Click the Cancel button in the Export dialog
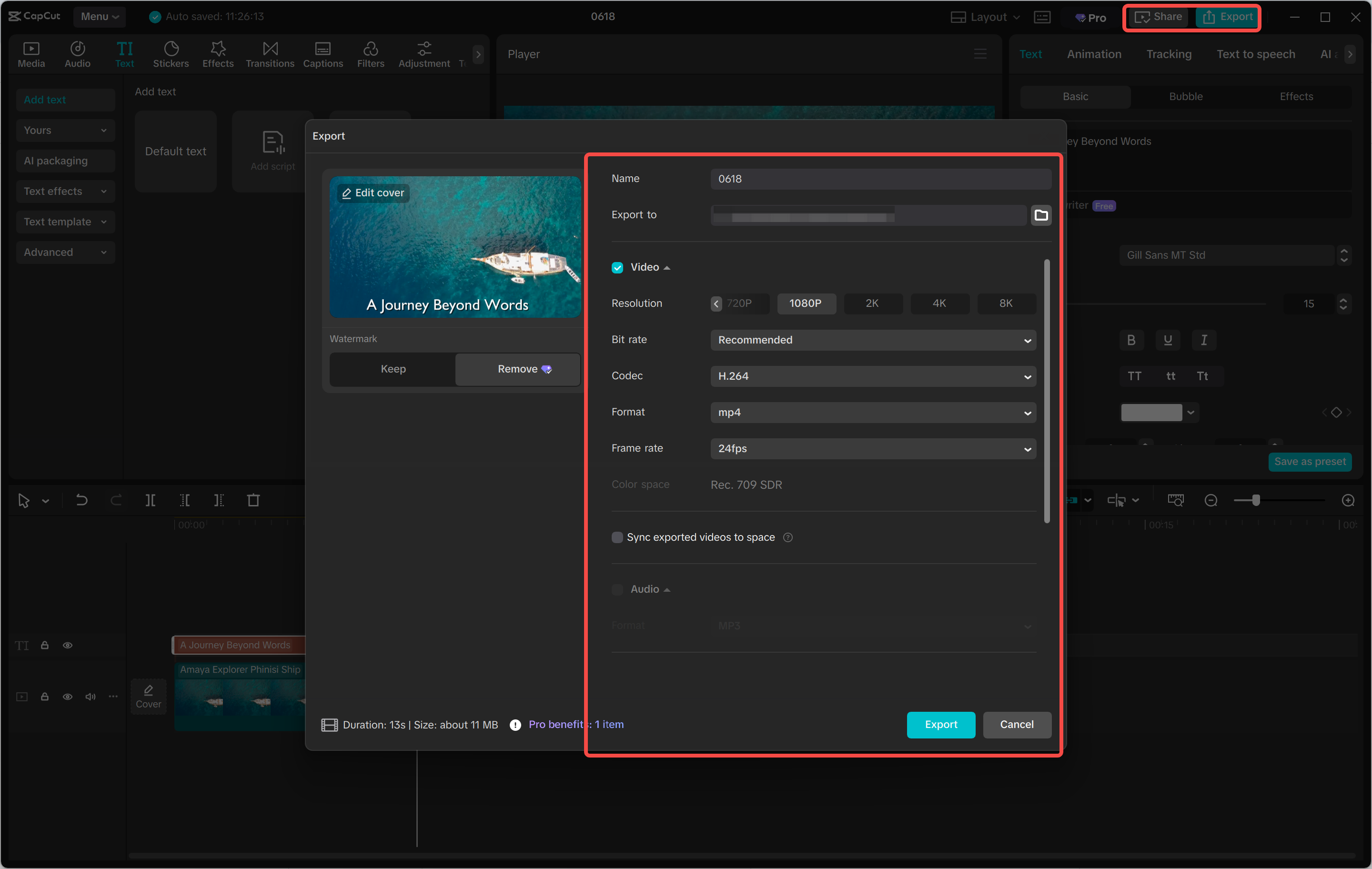Viewport: 1372px width, 869px height. (1017, 724)
